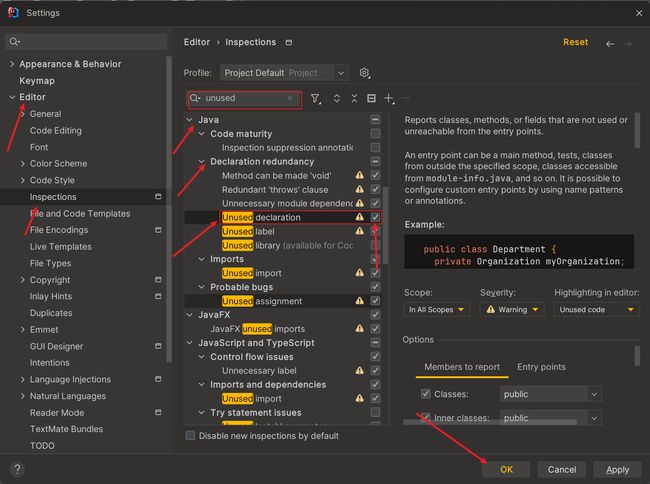The width and height of the screenshot is (650, 484).
Task: Toggle the Unused assignment checkbox
Action: tap(375, 301)
